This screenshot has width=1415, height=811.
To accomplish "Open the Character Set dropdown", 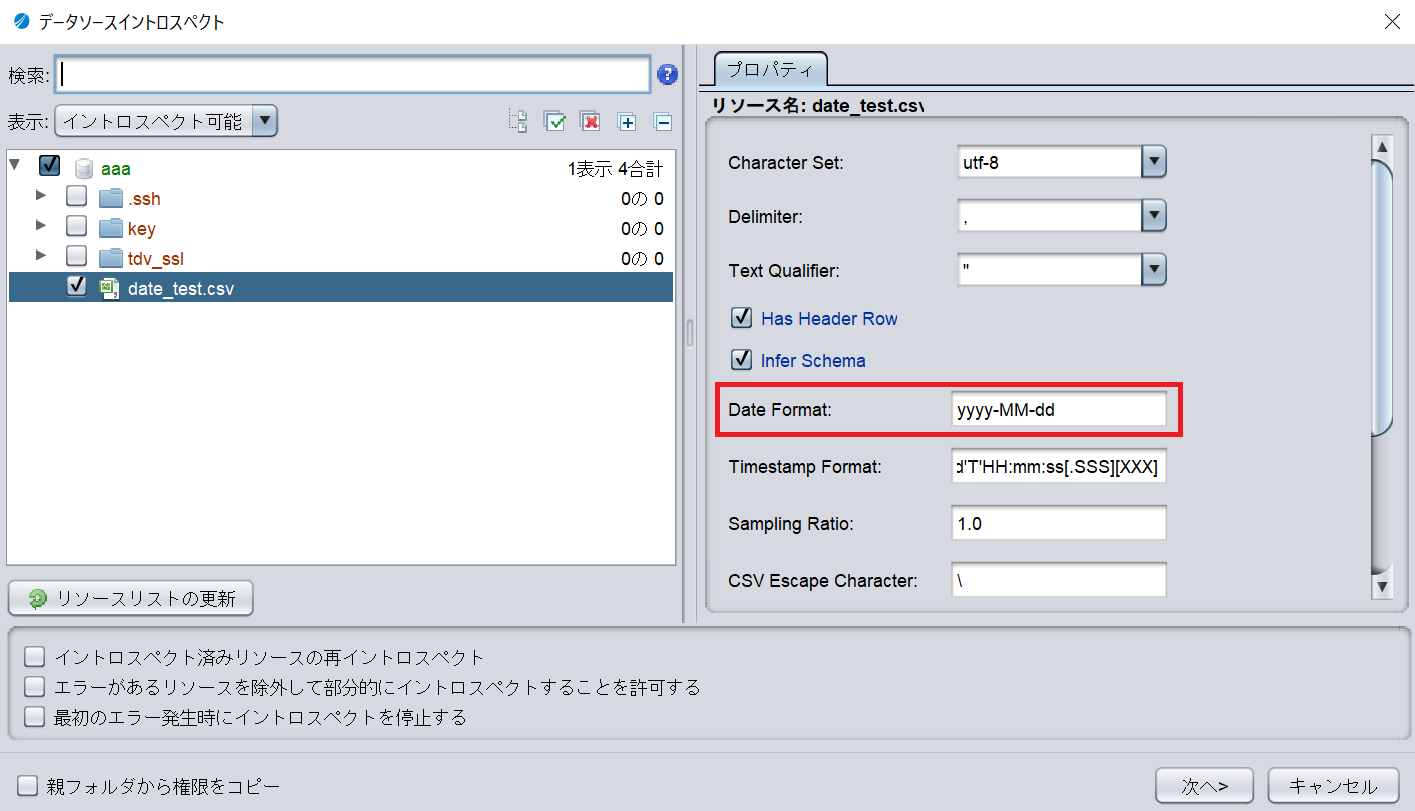I will click(x=1154, y=161).
